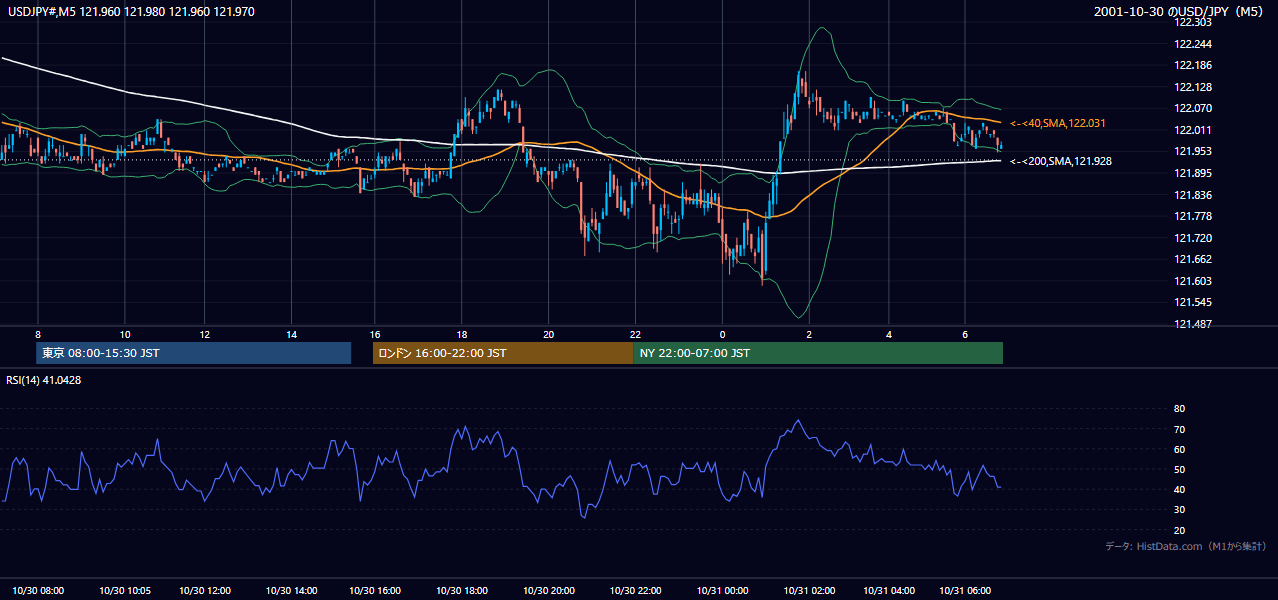Click the hour label 2 under price chart

[x=809, y=334]
